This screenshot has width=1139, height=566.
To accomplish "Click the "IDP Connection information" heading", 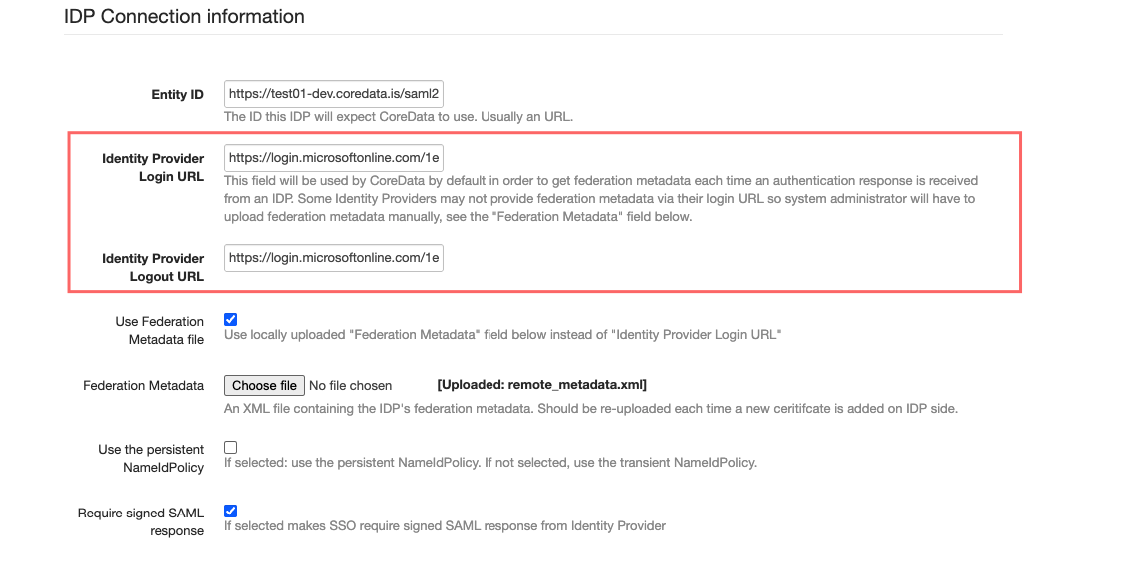I will pos(184,17).
